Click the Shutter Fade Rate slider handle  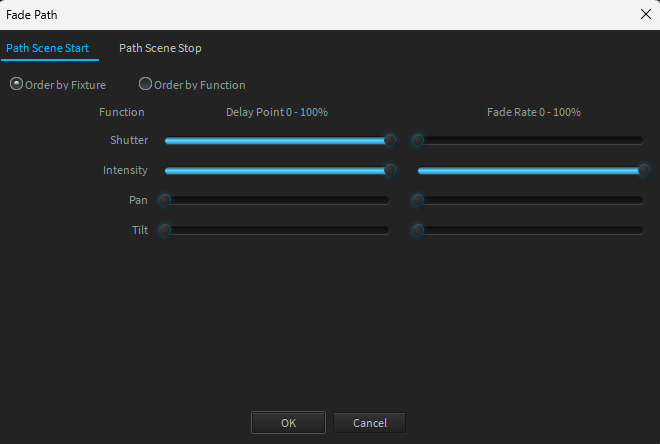(x=418, y=140)
